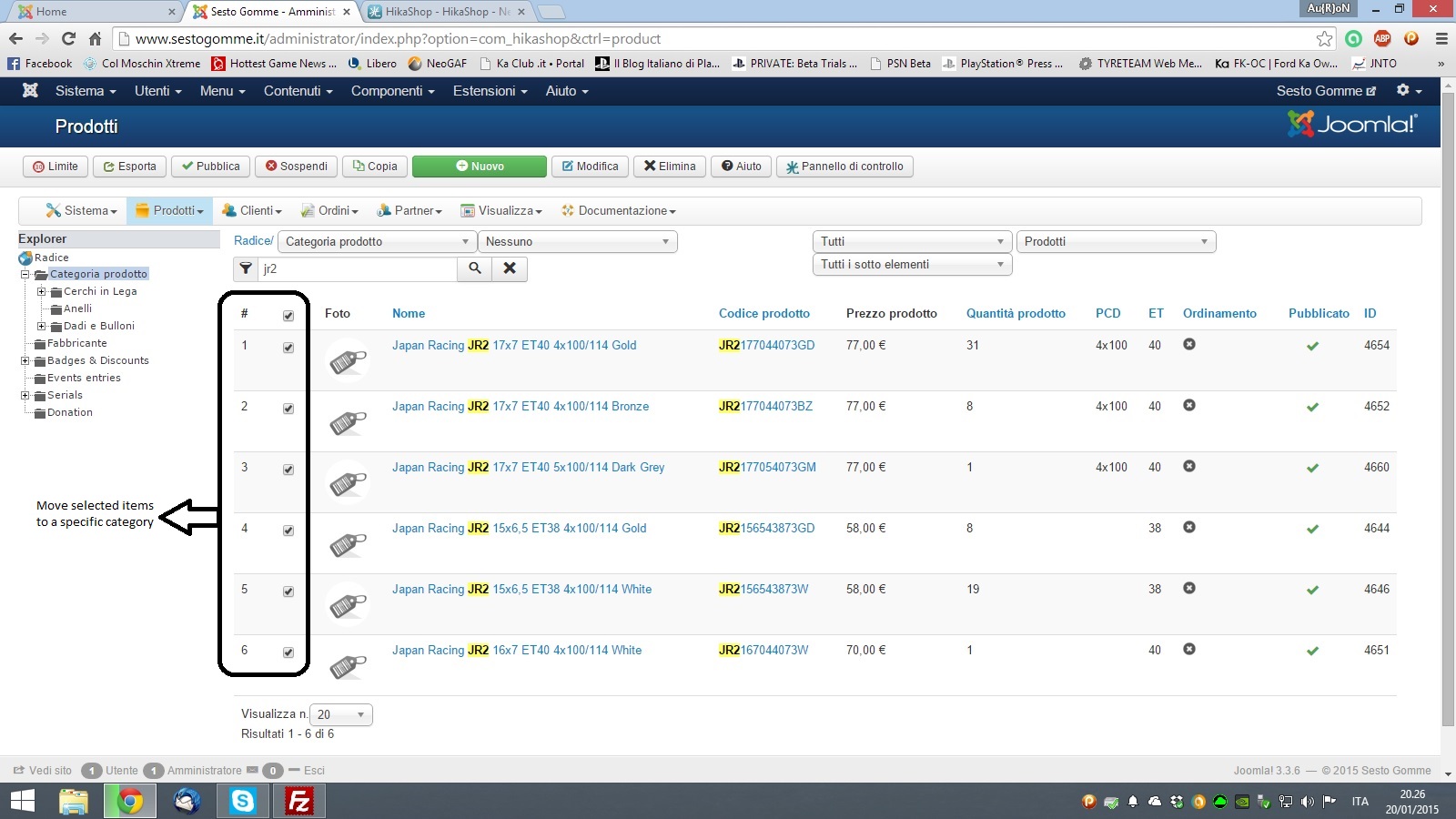Open the Tutti i sotto elementi dropdown
Image resolution: width=1456 pixels, height=819 pixels.
912,264
